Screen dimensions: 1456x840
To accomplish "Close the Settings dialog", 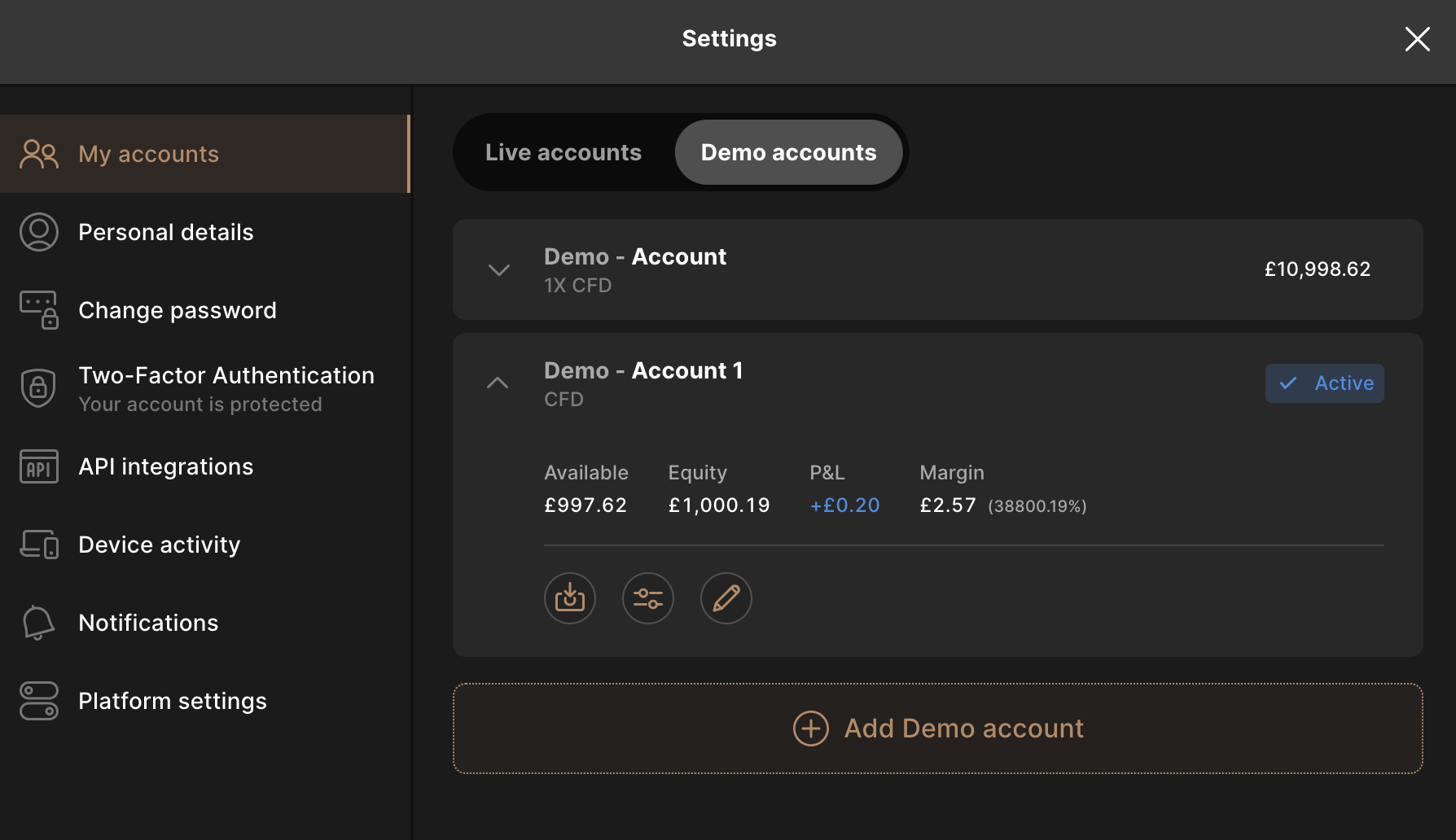I will coord(1417,39).
